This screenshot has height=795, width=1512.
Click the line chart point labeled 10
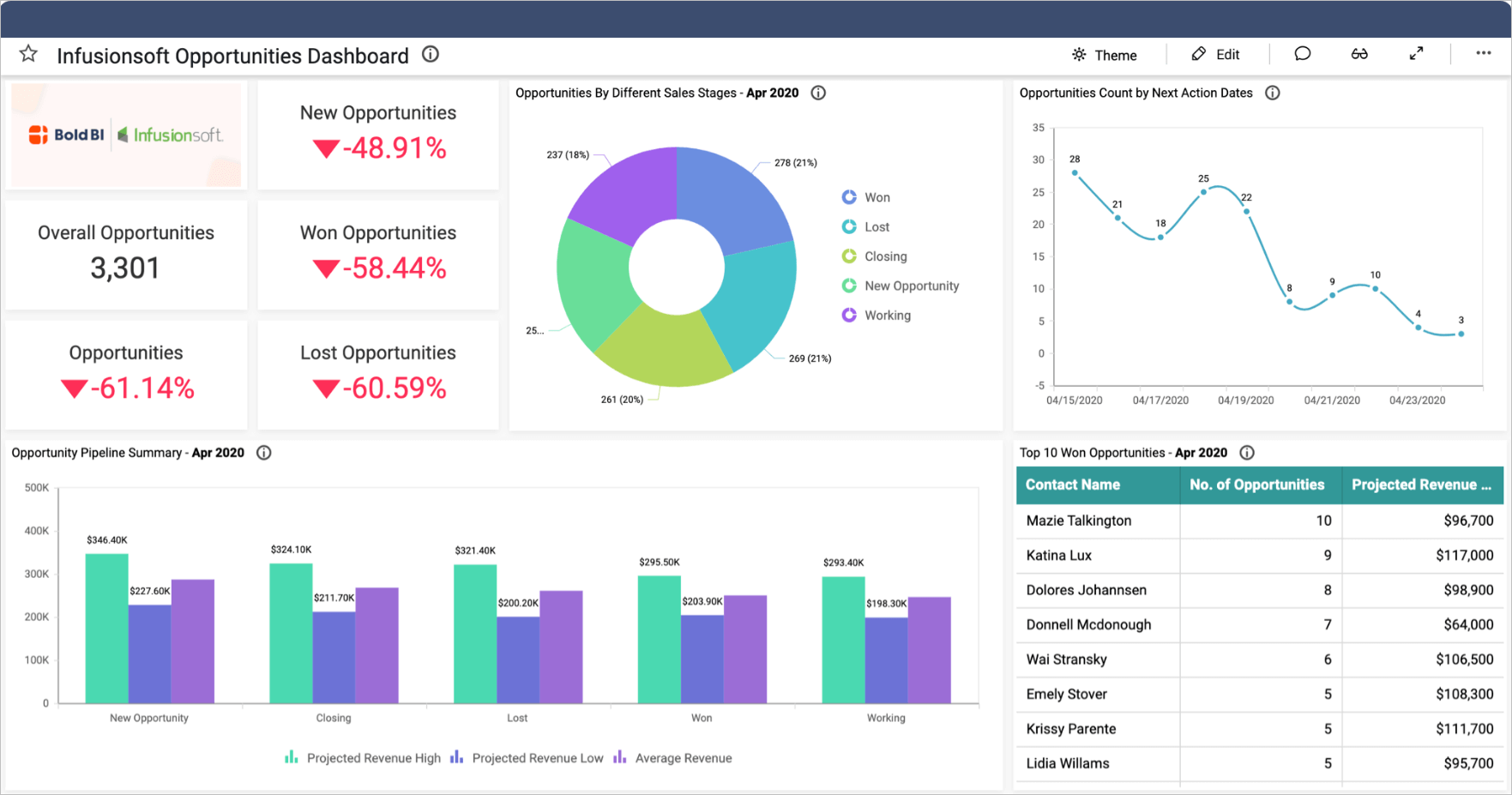point(1375,289)
